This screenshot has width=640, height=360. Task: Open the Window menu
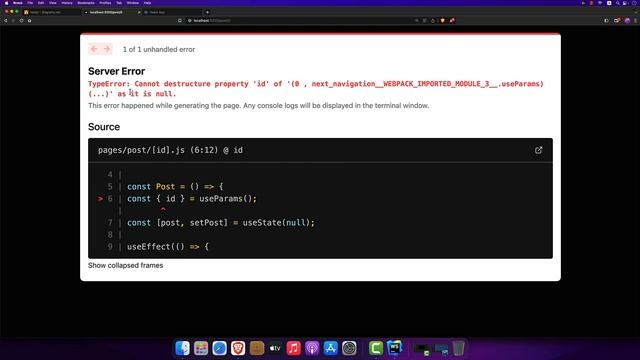click(x=133, y=3)
